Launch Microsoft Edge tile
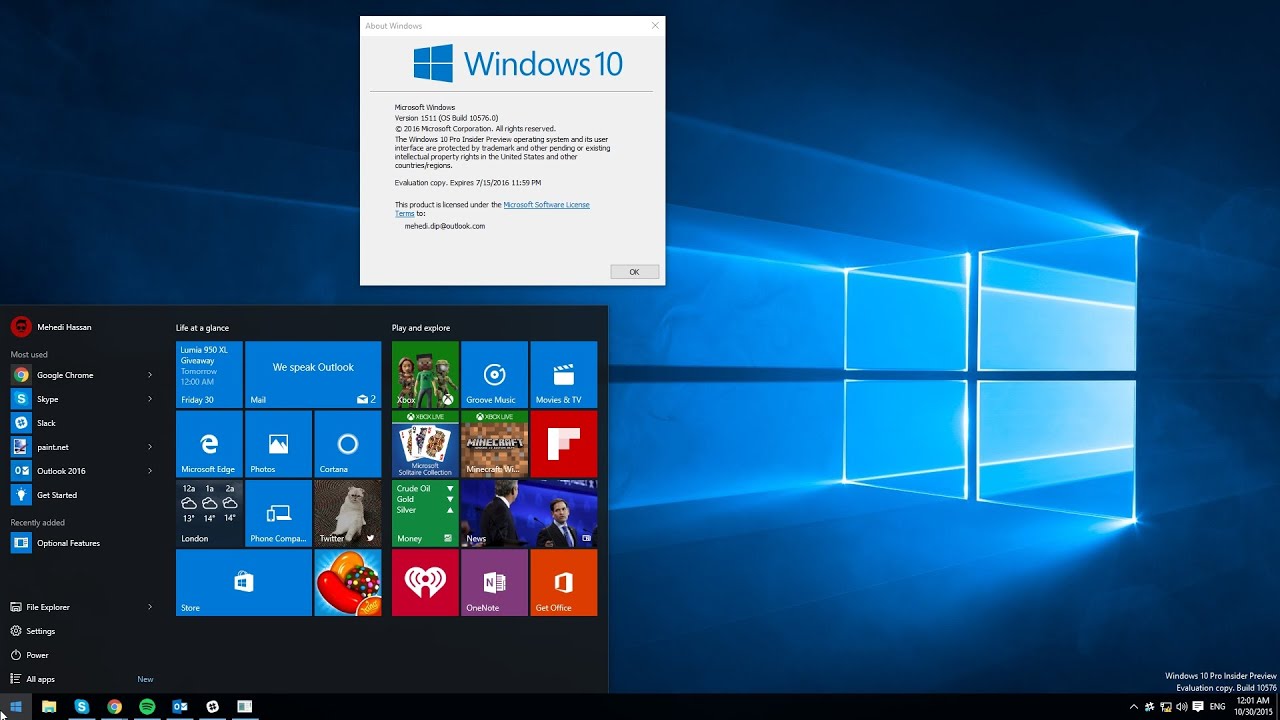Viewport: 1280px width, 720px height. point(209,444)
